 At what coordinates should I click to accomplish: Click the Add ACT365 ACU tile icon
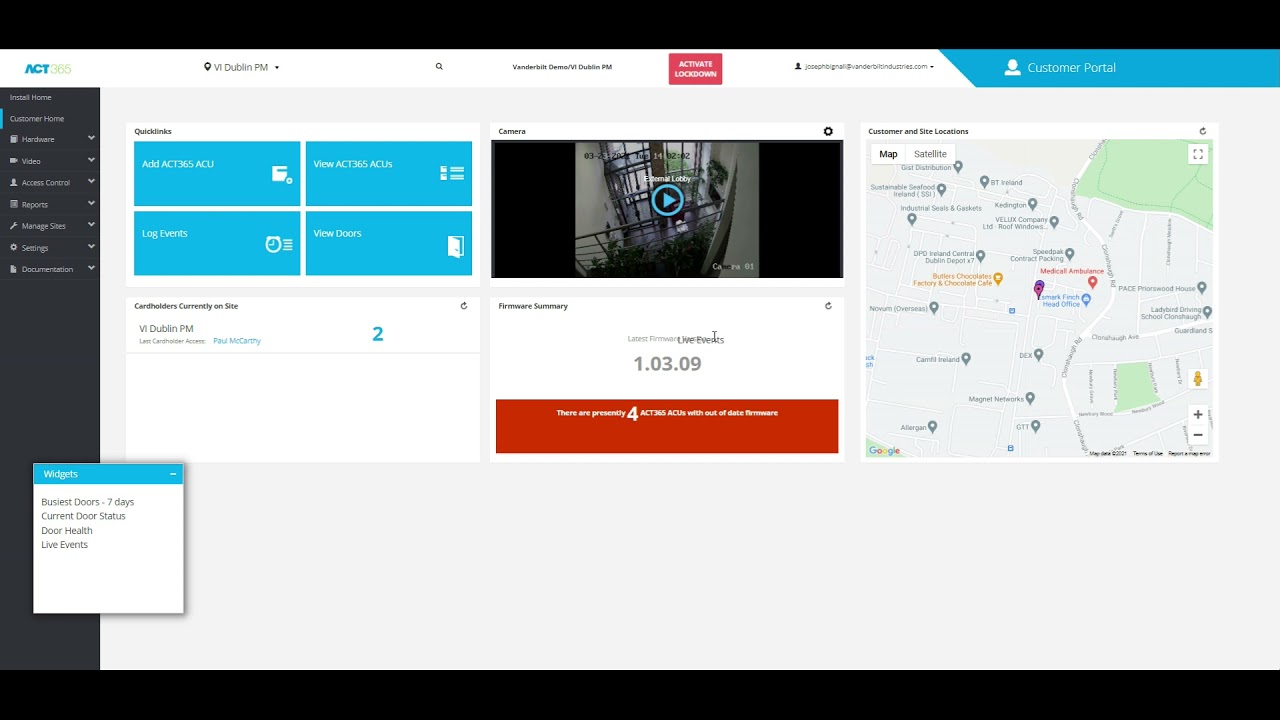pos(282,174)
